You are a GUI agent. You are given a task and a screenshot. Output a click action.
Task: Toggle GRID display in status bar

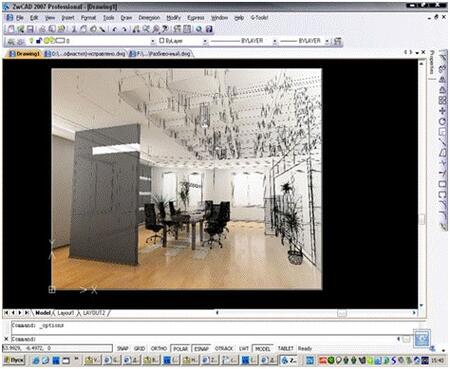(x=139, y=348)
